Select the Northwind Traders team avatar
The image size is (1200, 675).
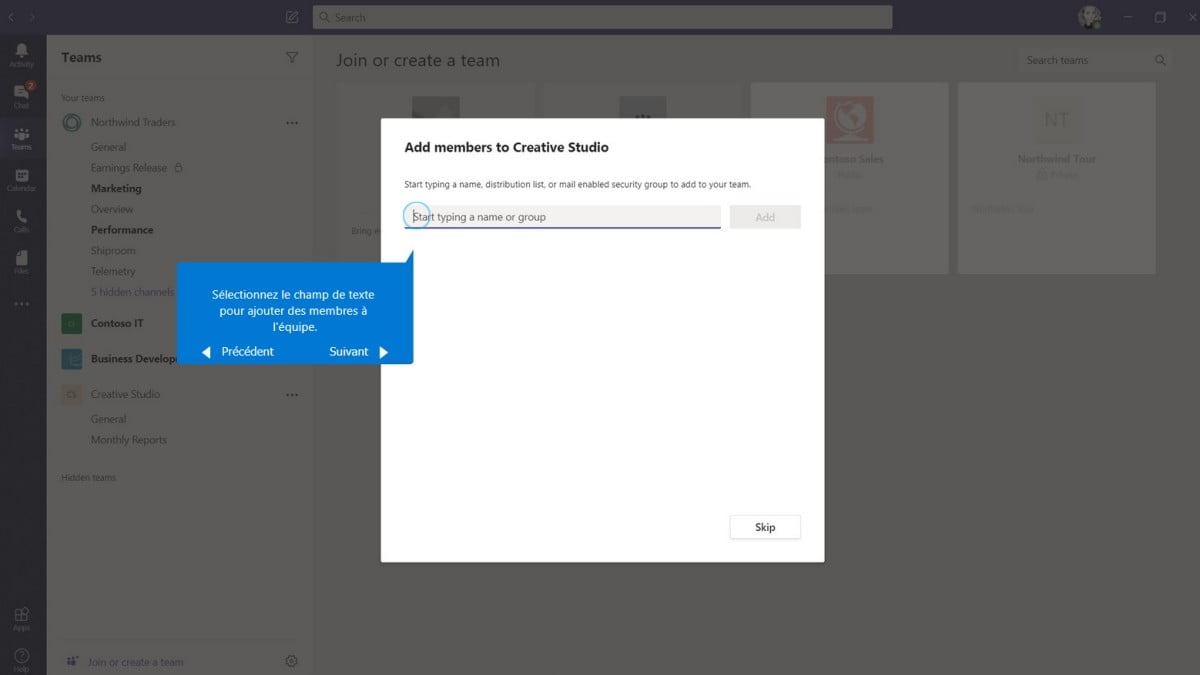pyautogui.click(x=72, y=123)
